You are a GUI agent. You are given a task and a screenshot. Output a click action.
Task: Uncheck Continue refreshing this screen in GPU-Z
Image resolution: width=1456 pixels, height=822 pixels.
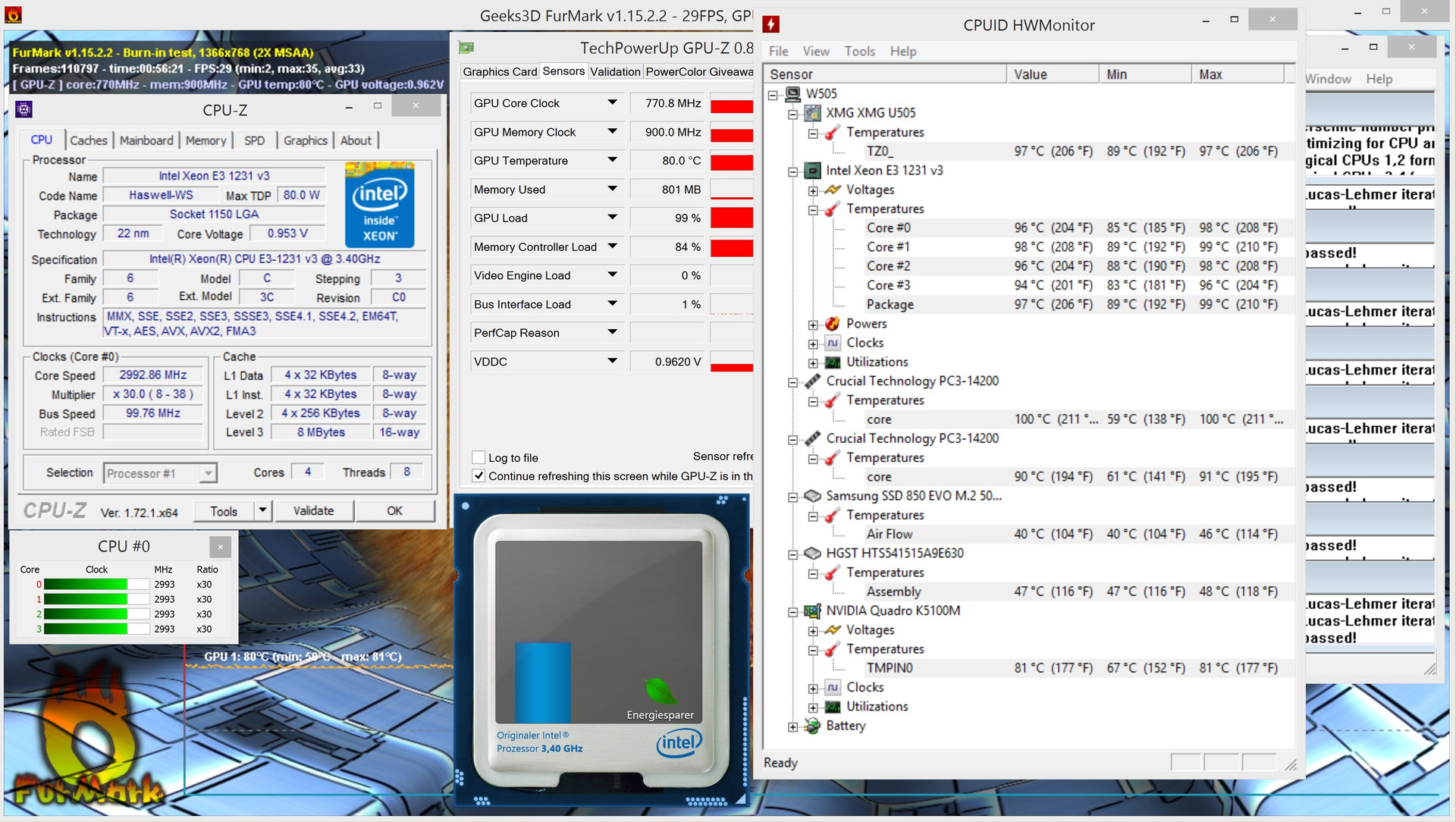coord(479,476)
